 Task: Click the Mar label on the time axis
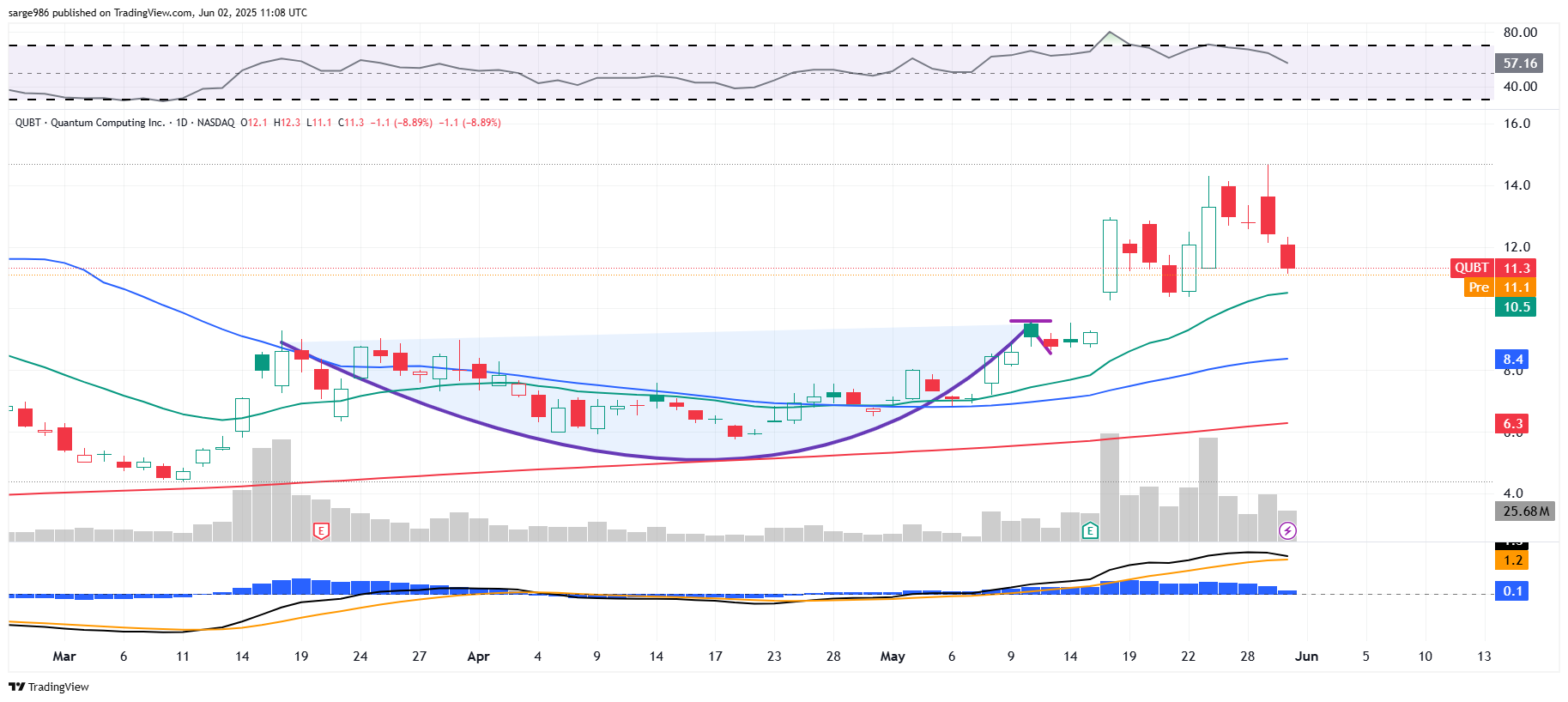coord(64,657)
